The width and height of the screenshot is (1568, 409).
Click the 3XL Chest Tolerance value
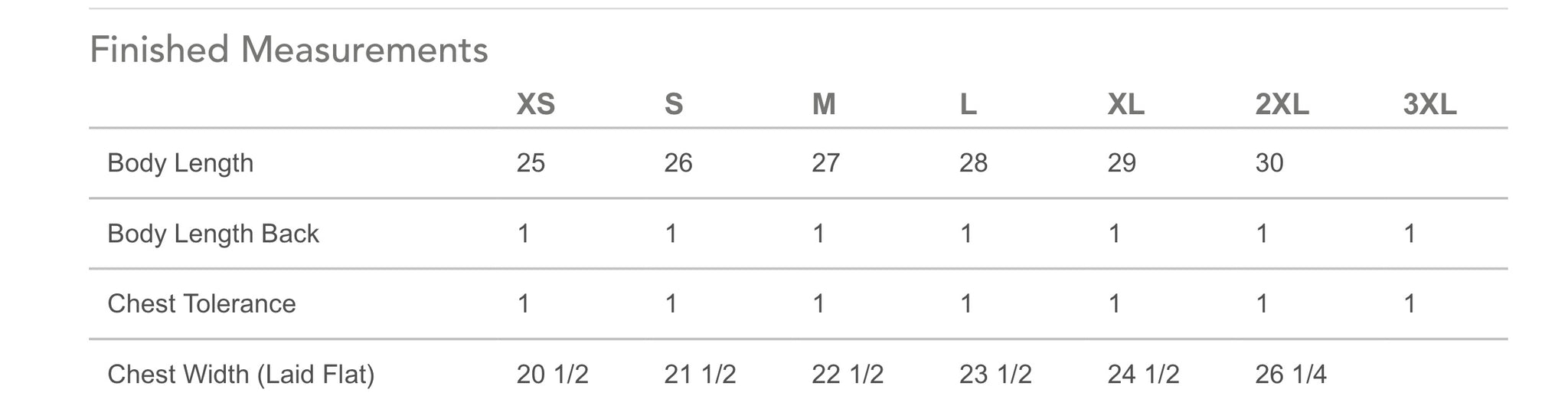click(x=1410, y=304)
